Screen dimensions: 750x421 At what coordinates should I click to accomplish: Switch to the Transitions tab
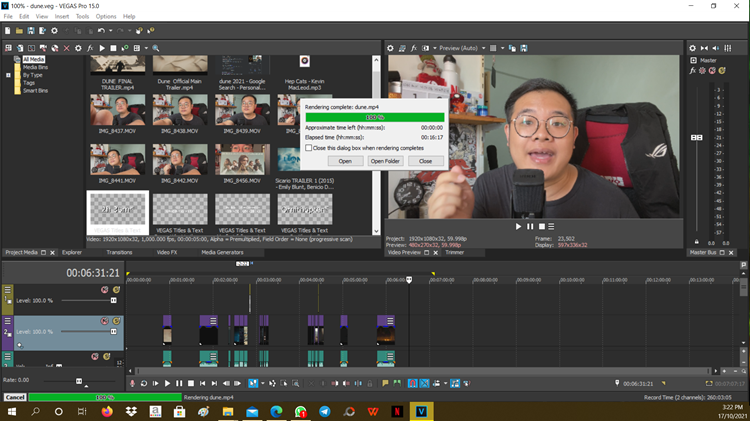[x=119, y=252]
